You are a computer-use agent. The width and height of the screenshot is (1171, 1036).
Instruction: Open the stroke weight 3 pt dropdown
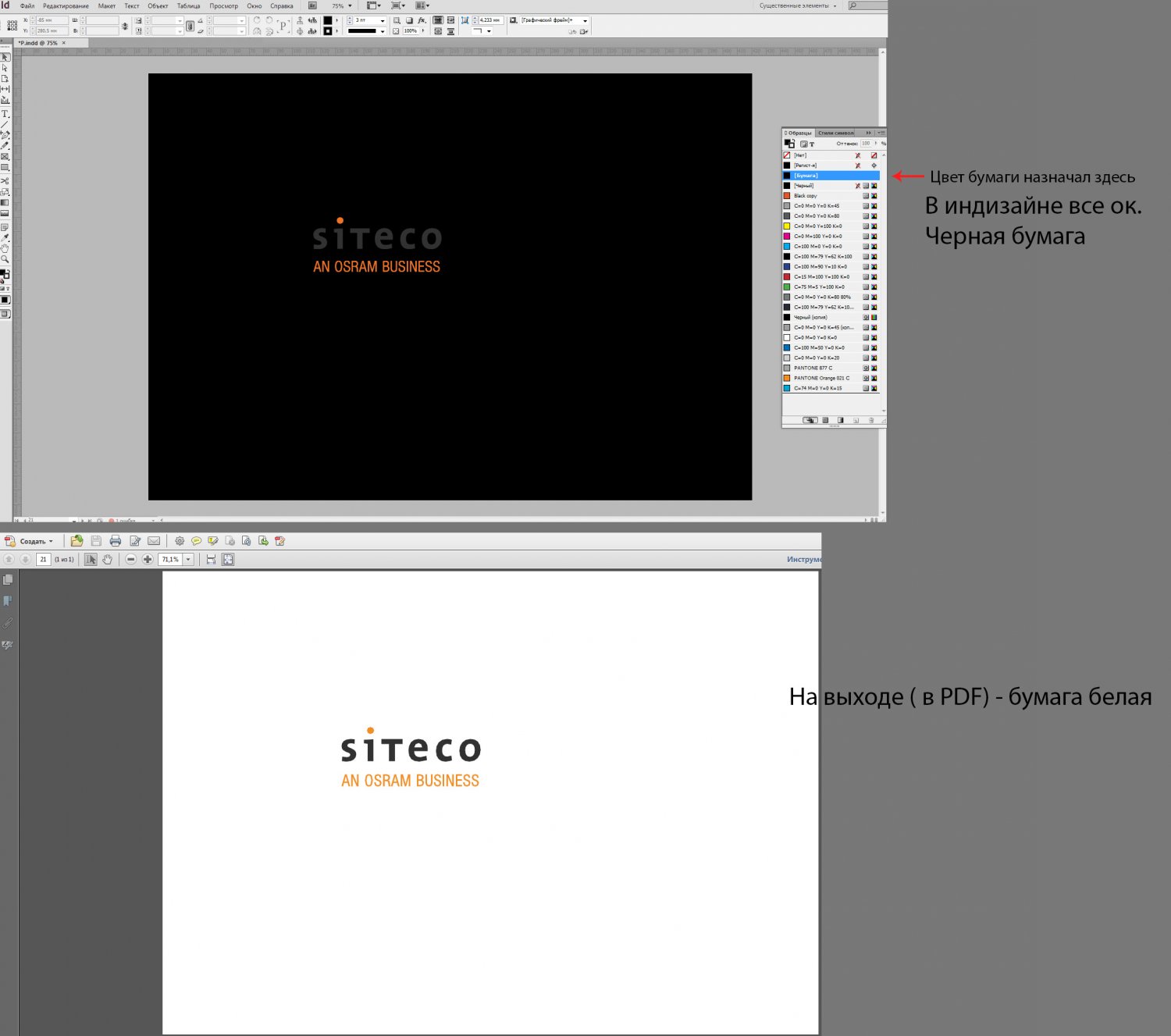coord(383,20)
